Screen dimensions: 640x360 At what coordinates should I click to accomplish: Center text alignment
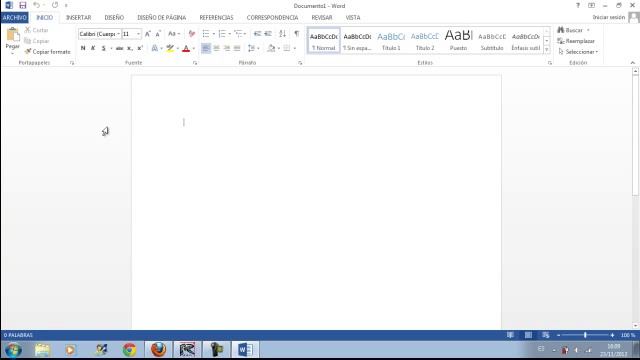216,48
